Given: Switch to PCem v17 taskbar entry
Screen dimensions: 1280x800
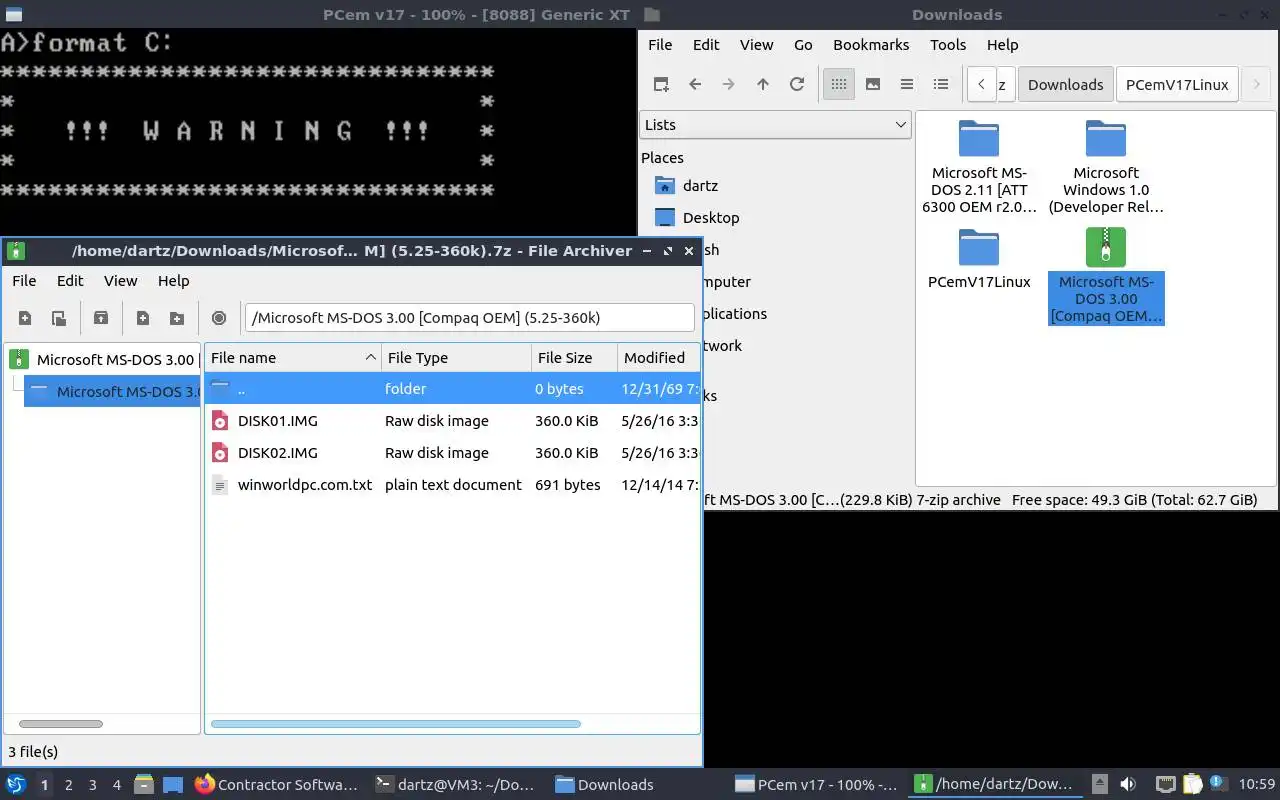Looking at the screenshot, I should pos(816,785).
